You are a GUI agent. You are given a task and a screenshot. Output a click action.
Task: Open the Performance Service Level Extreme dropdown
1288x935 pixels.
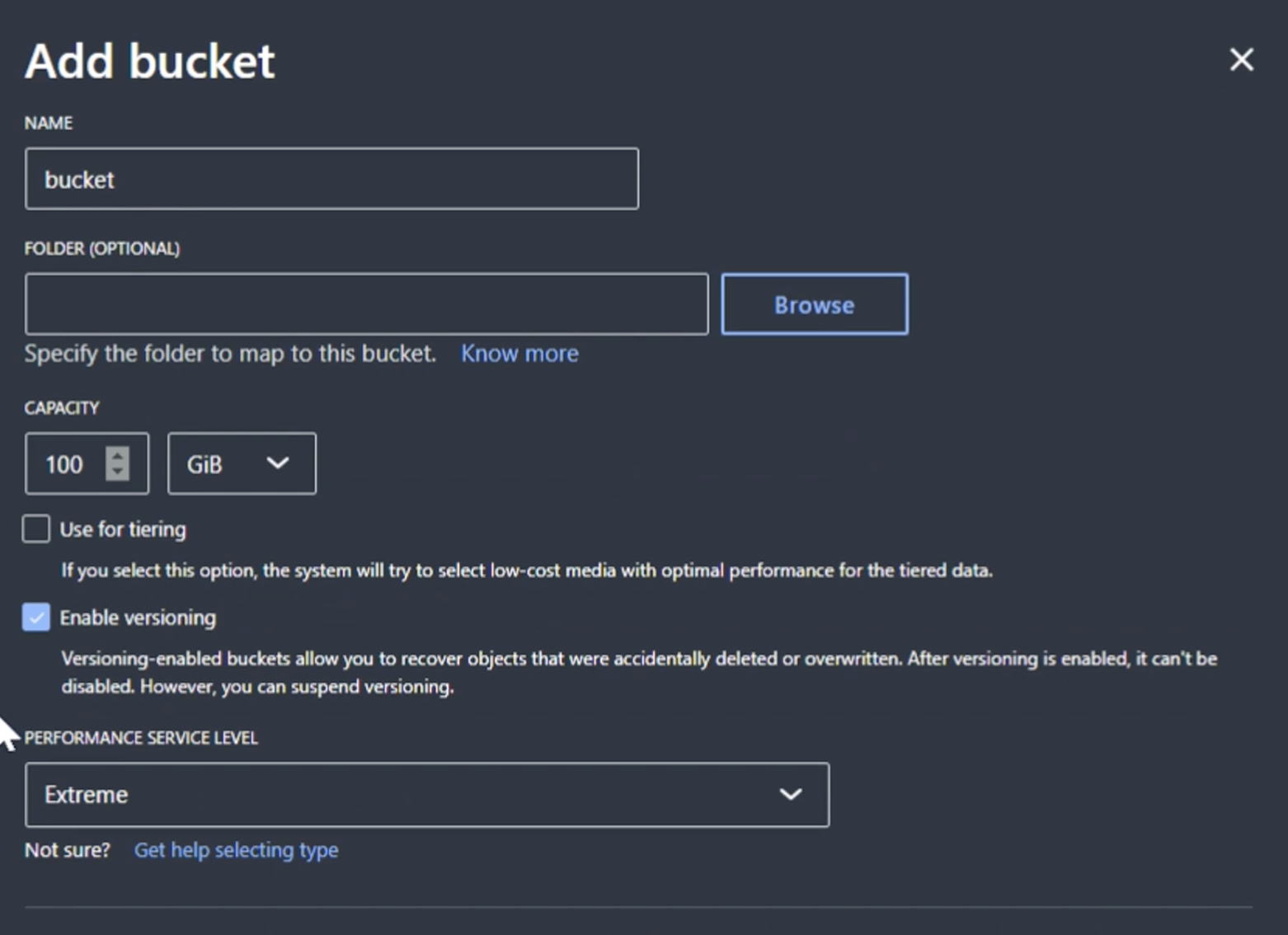tap(426, 795)
